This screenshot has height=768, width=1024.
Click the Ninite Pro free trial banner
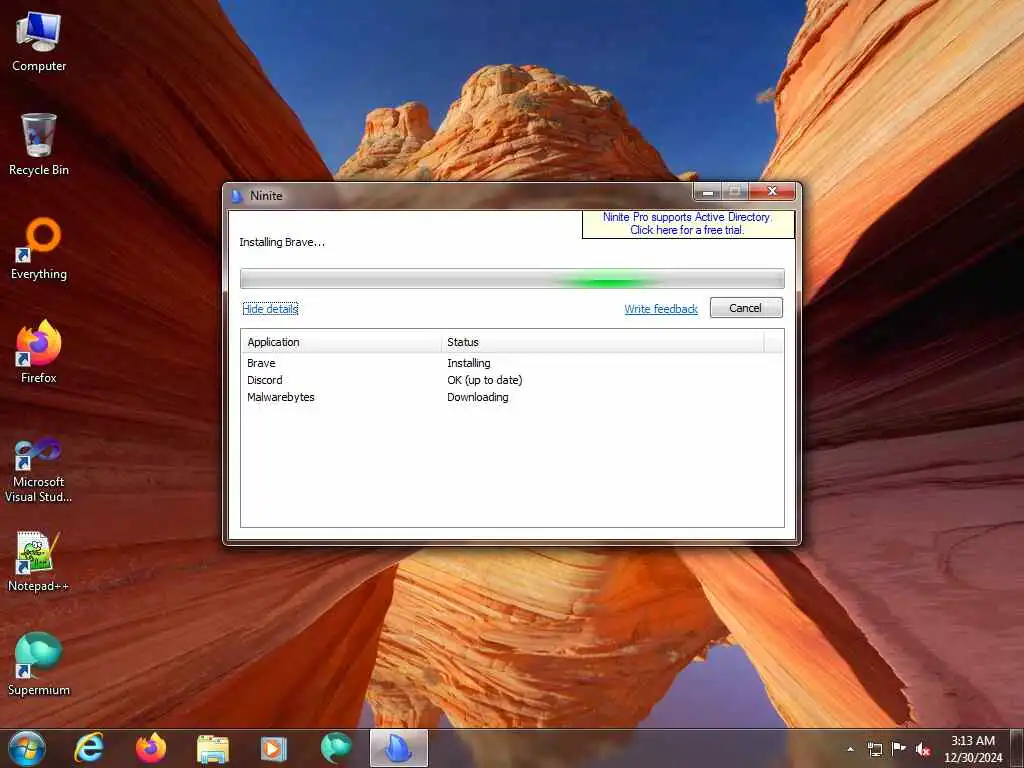click(x=688, y=223)
